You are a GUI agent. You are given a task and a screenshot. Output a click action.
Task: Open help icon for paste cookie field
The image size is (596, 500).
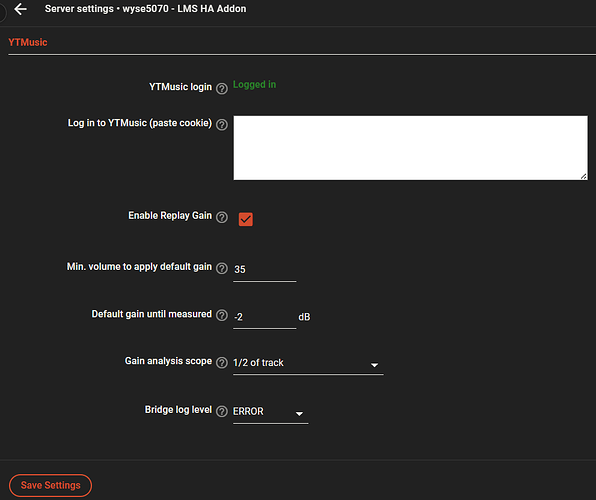coord(222,124)
